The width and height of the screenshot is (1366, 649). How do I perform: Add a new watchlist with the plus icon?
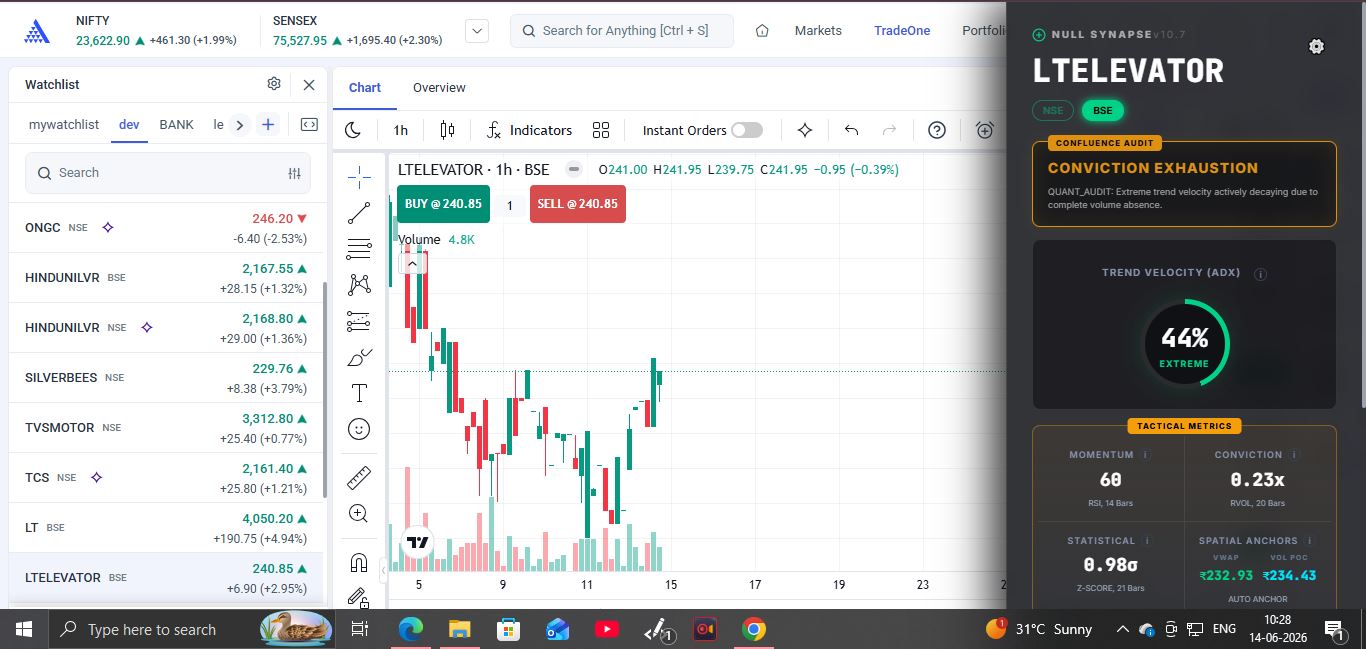pos(268,125)
